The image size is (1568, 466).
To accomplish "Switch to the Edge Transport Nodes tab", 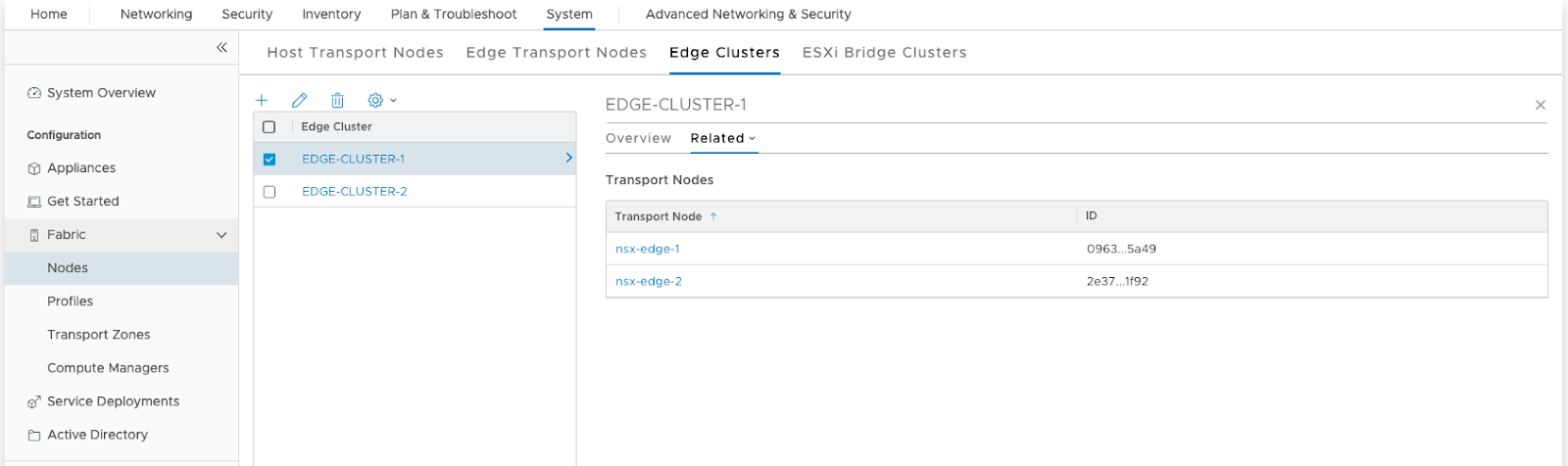I will (x=556, y=53).
